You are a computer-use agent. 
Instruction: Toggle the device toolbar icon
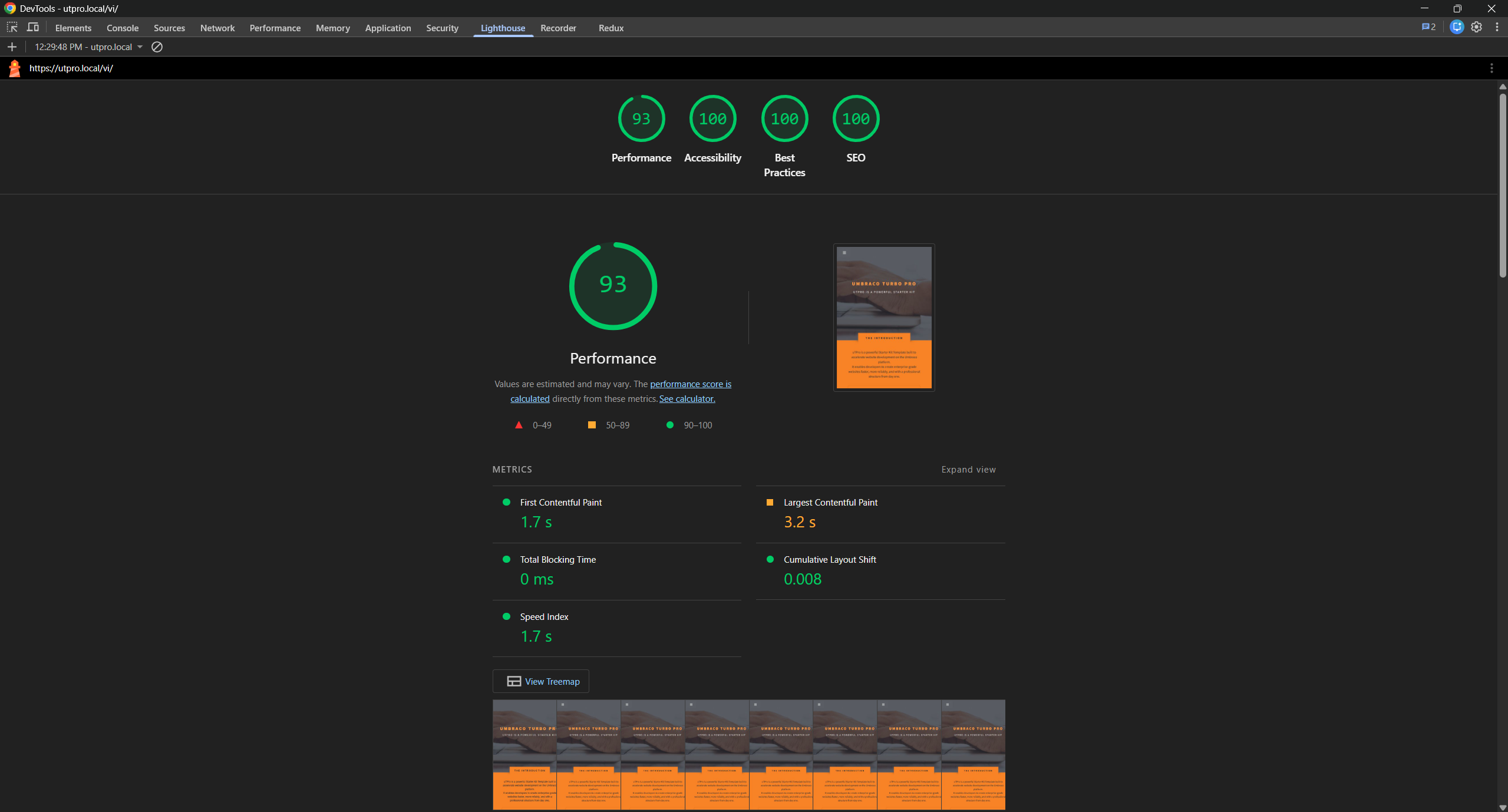click(33, 28)
